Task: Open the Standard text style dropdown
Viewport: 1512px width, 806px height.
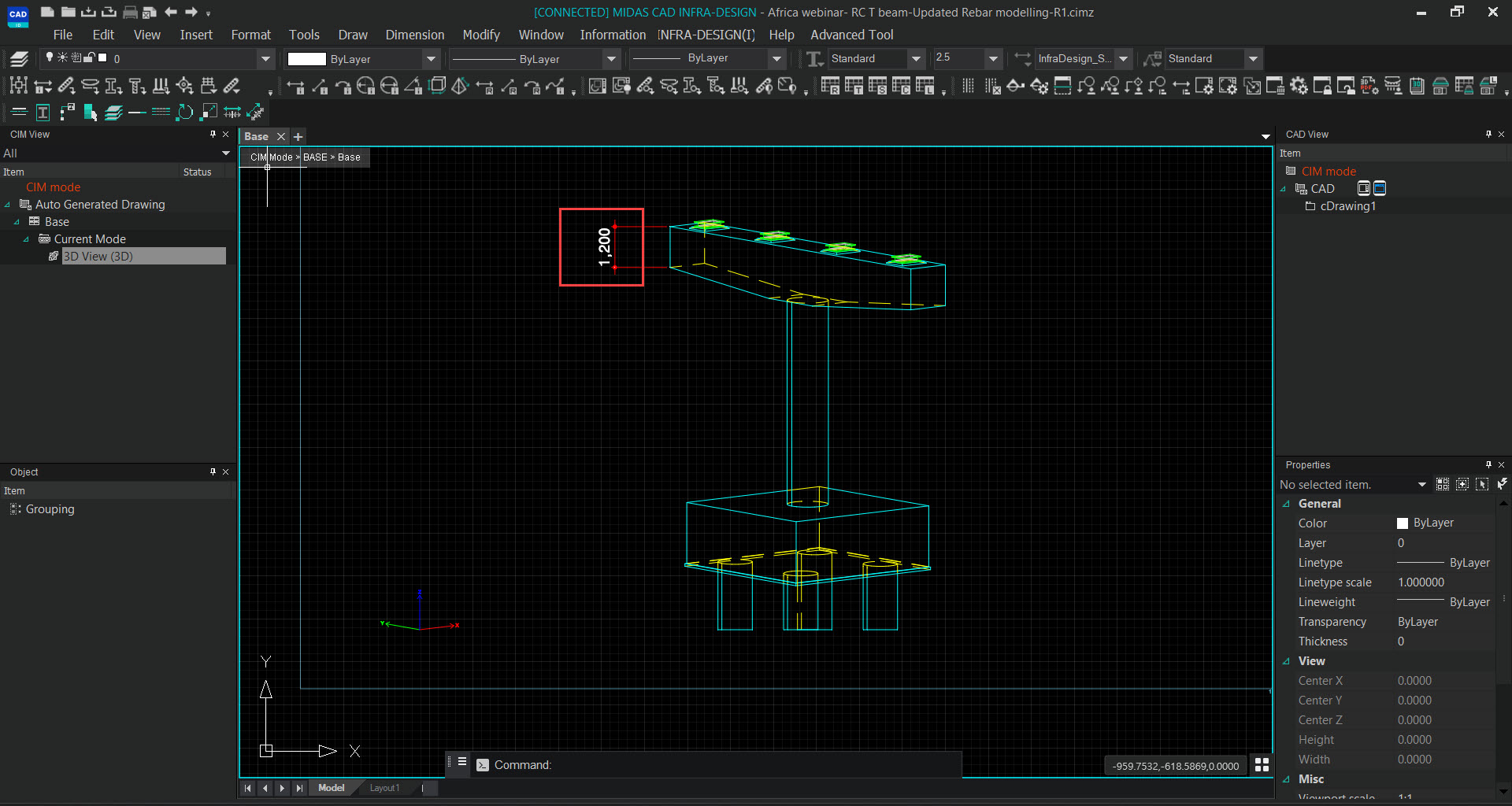Action: click(916, 58)
